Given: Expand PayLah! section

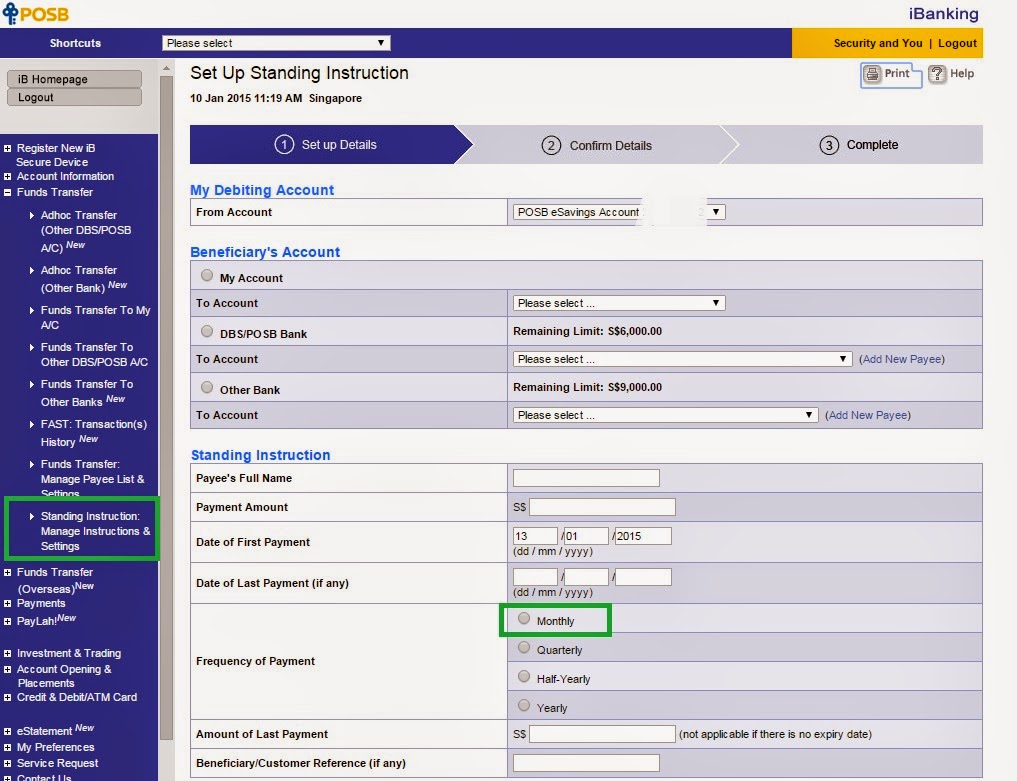Looking at the screenshot, I should (x=8, y=621).
